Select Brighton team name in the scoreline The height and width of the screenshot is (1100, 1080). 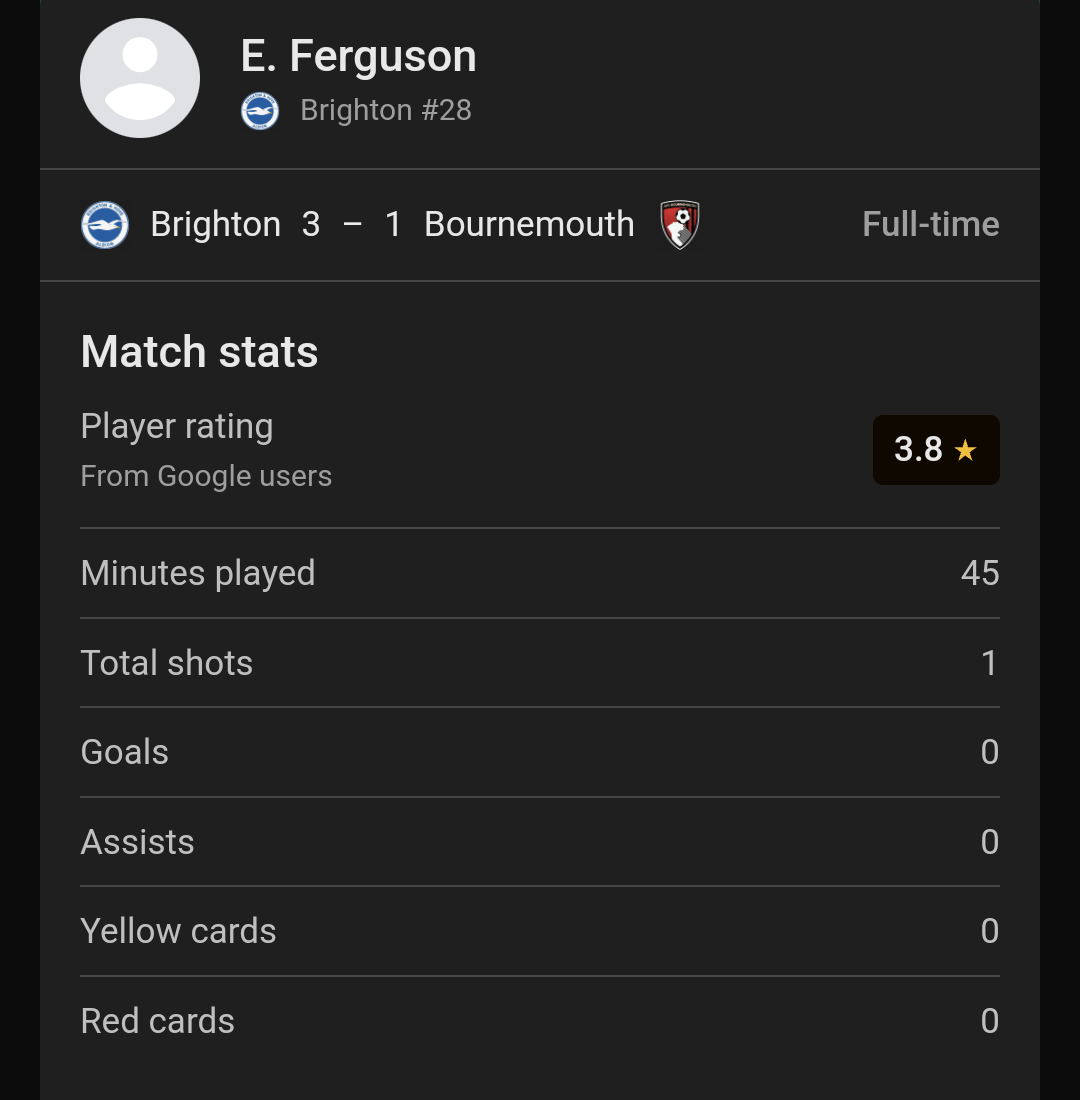pyautogui.click(x=215, y=224)
